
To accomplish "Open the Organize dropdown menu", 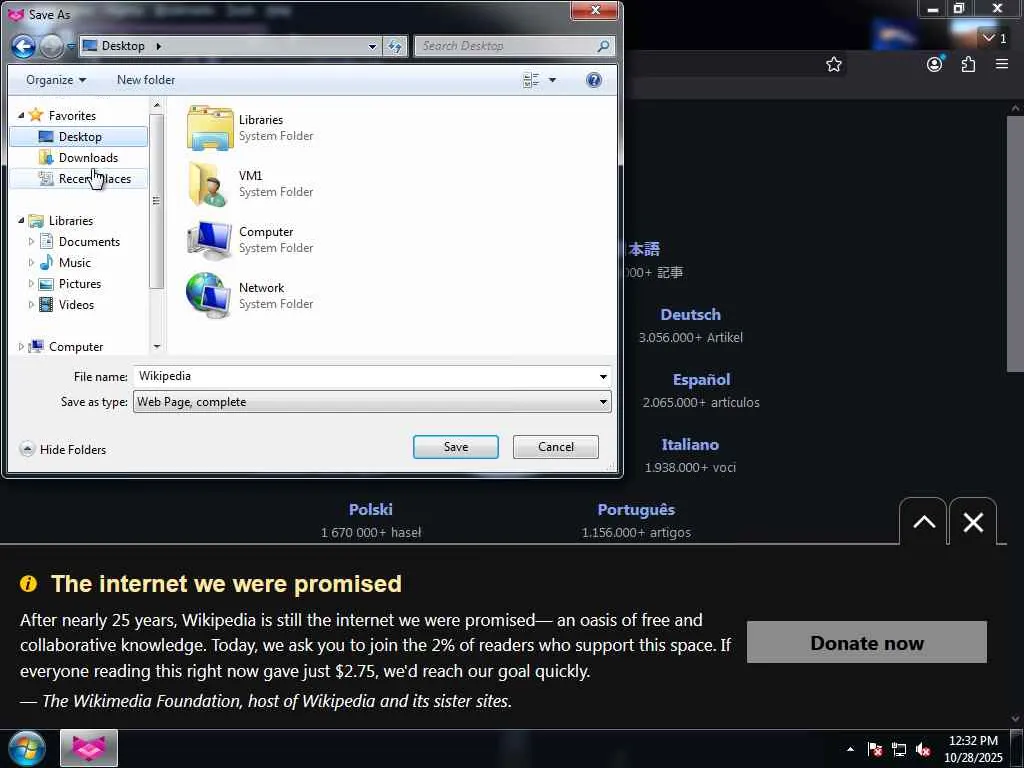I will [x=56, y=80].
